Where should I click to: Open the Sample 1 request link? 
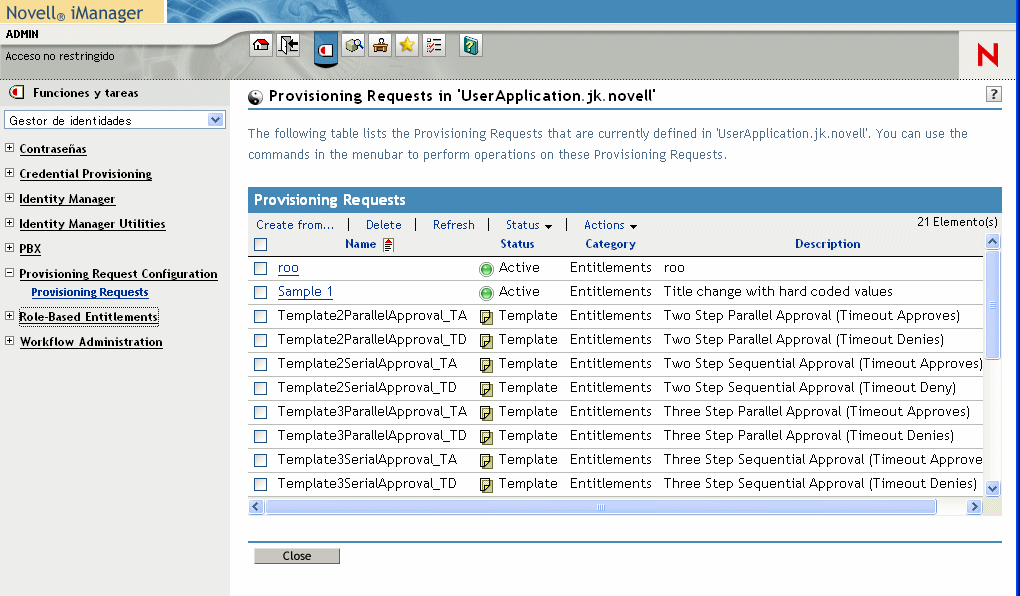(305, 291)
